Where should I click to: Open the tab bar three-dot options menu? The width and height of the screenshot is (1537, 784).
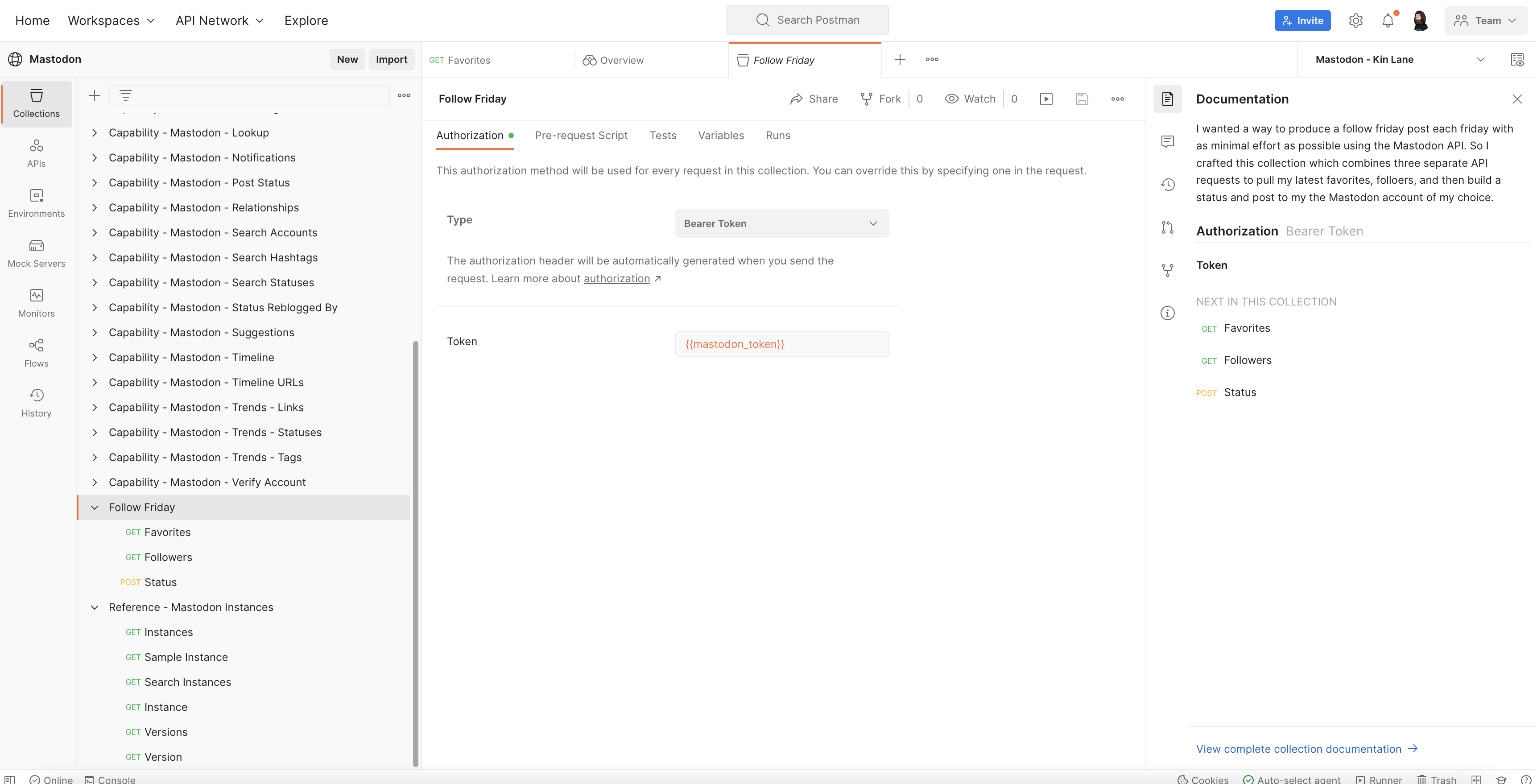click(x=932, y=59)
